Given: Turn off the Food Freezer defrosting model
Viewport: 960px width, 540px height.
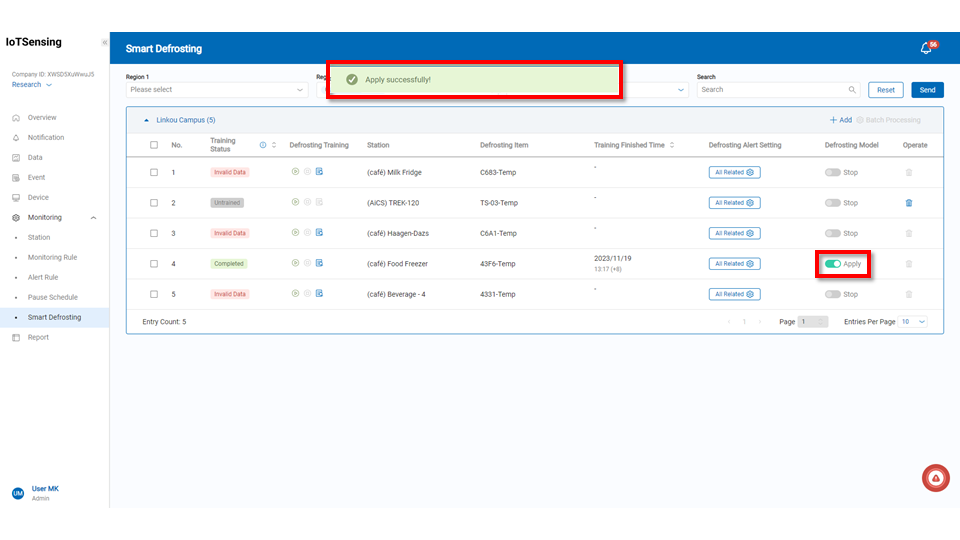Looking at the screenshot, I should click(x=833, y=264).
